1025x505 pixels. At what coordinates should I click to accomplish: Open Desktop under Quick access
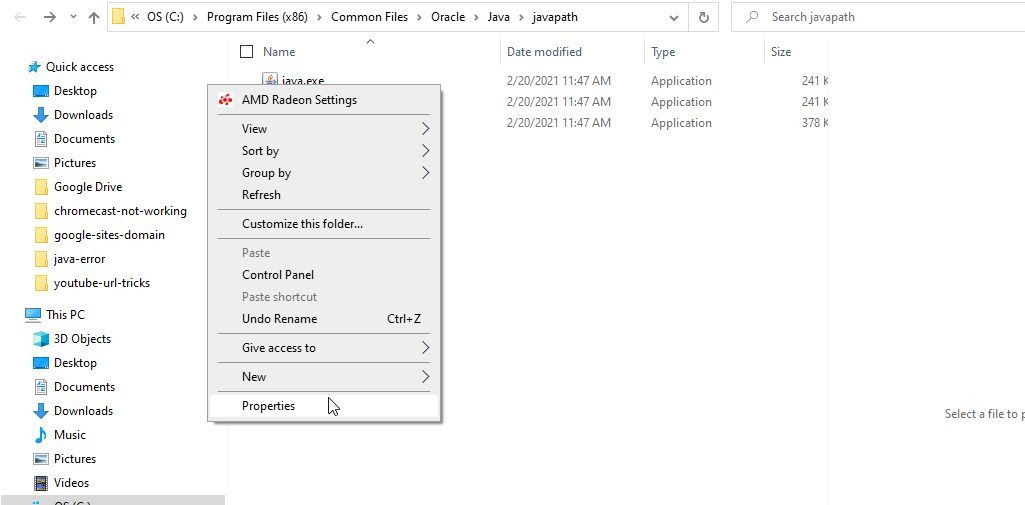(x=75, y=91)
